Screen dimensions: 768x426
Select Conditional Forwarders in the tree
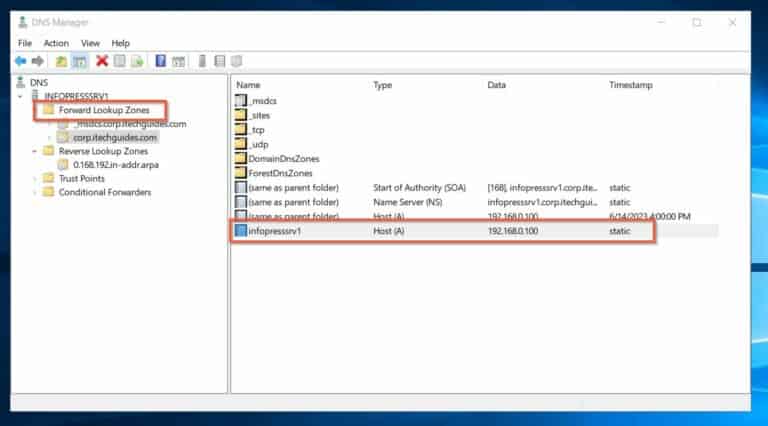[105, 192]
